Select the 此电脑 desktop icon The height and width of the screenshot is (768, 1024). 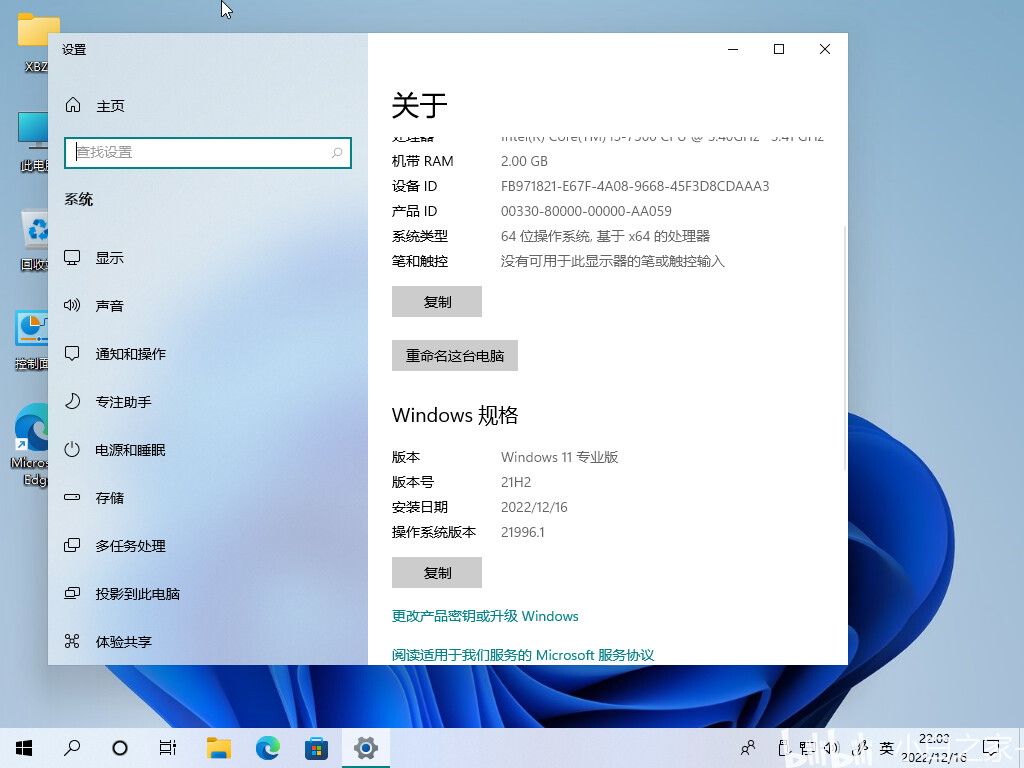pyautogui.click(x=33, y=142)
